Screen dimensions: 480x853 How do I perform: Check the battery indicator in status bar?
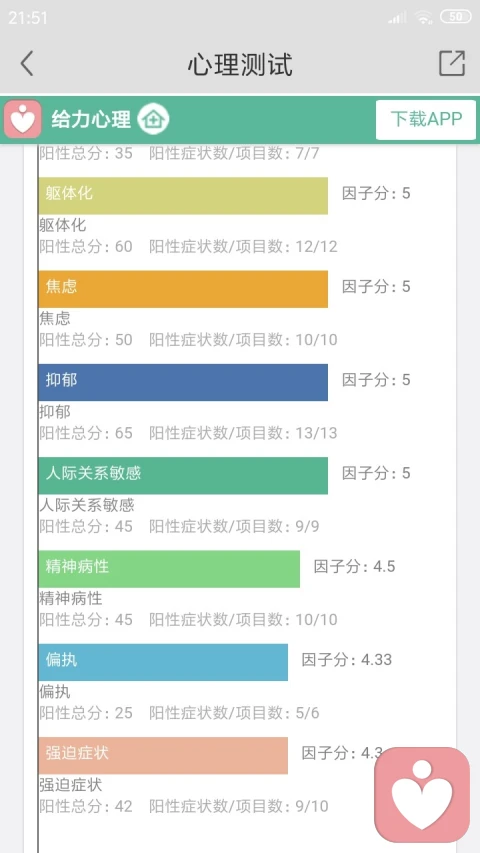(456, 17)
